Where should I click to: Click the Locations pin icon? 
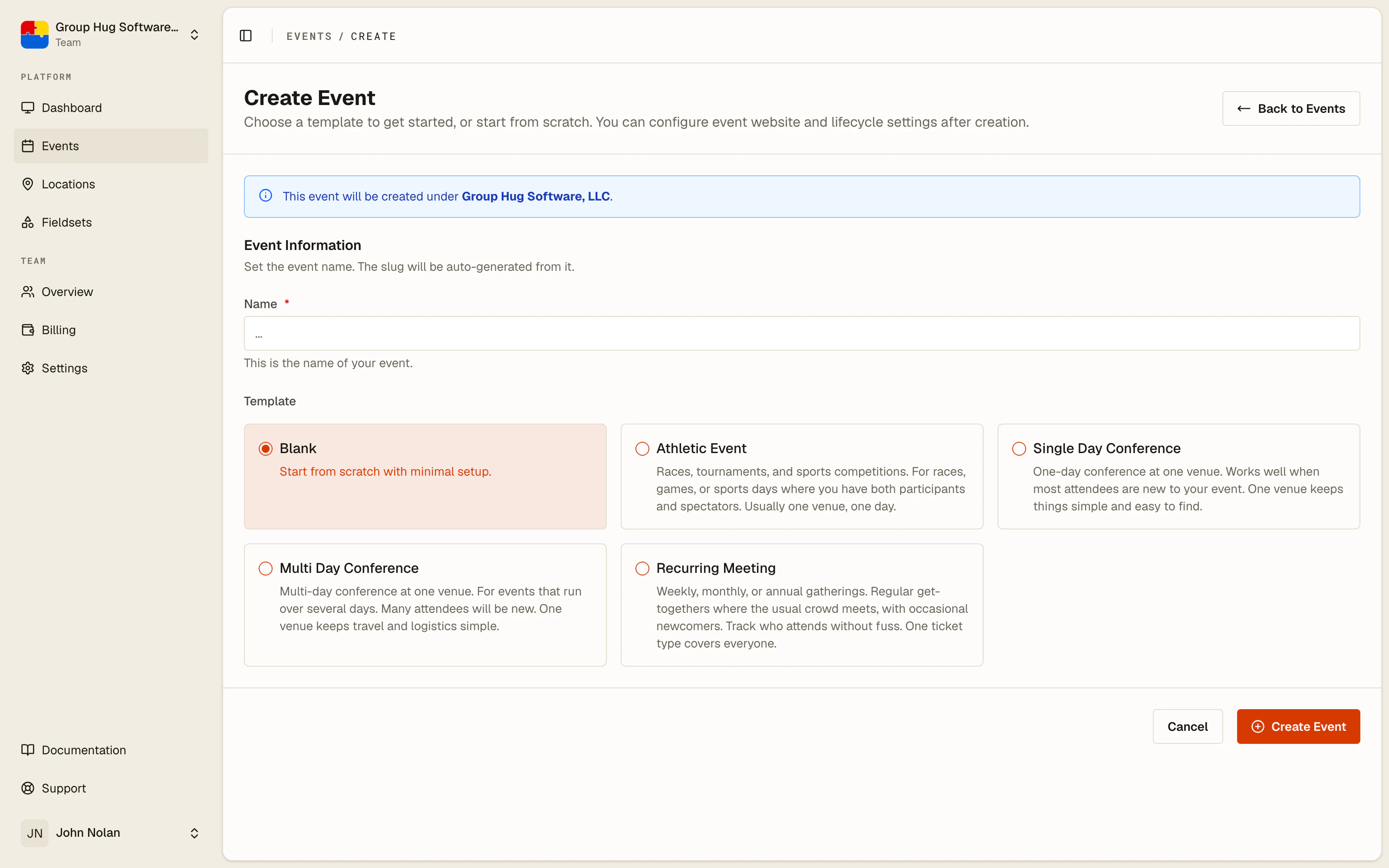[27, 184]
